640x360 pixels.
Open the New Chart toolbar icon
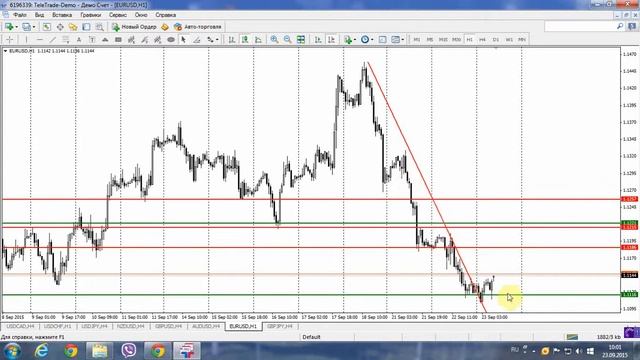coord(9,27)
